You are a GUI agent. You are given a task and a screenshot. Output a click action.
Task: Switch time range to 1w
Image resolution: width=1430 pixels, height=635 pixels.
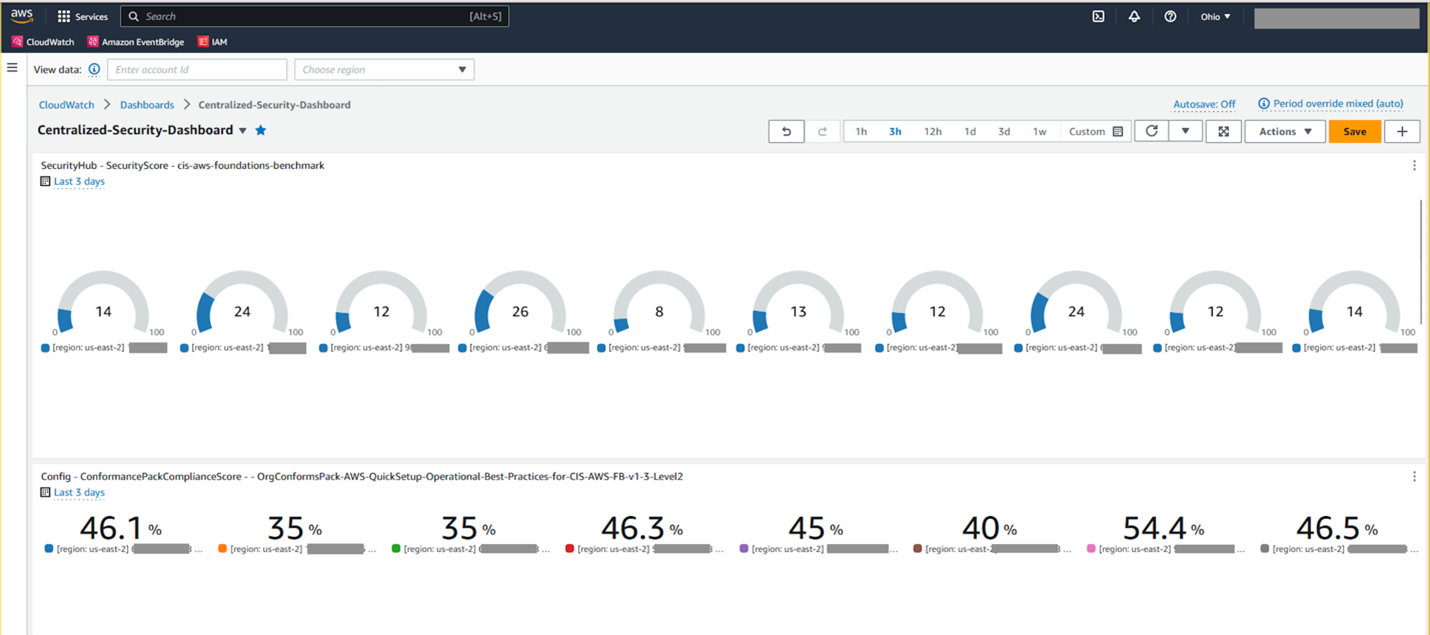pos(1038,130)
